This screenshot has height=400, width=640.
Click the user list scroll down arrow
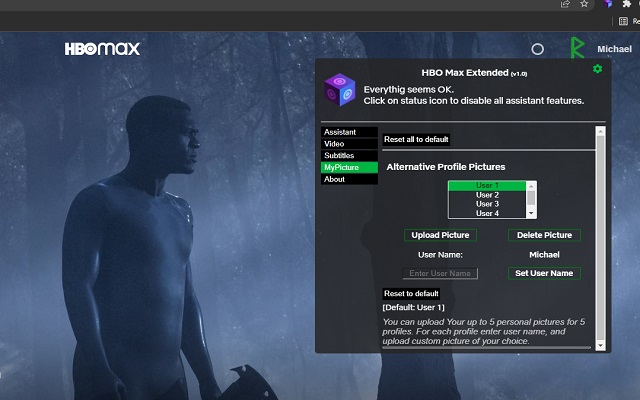click(531, 213)
